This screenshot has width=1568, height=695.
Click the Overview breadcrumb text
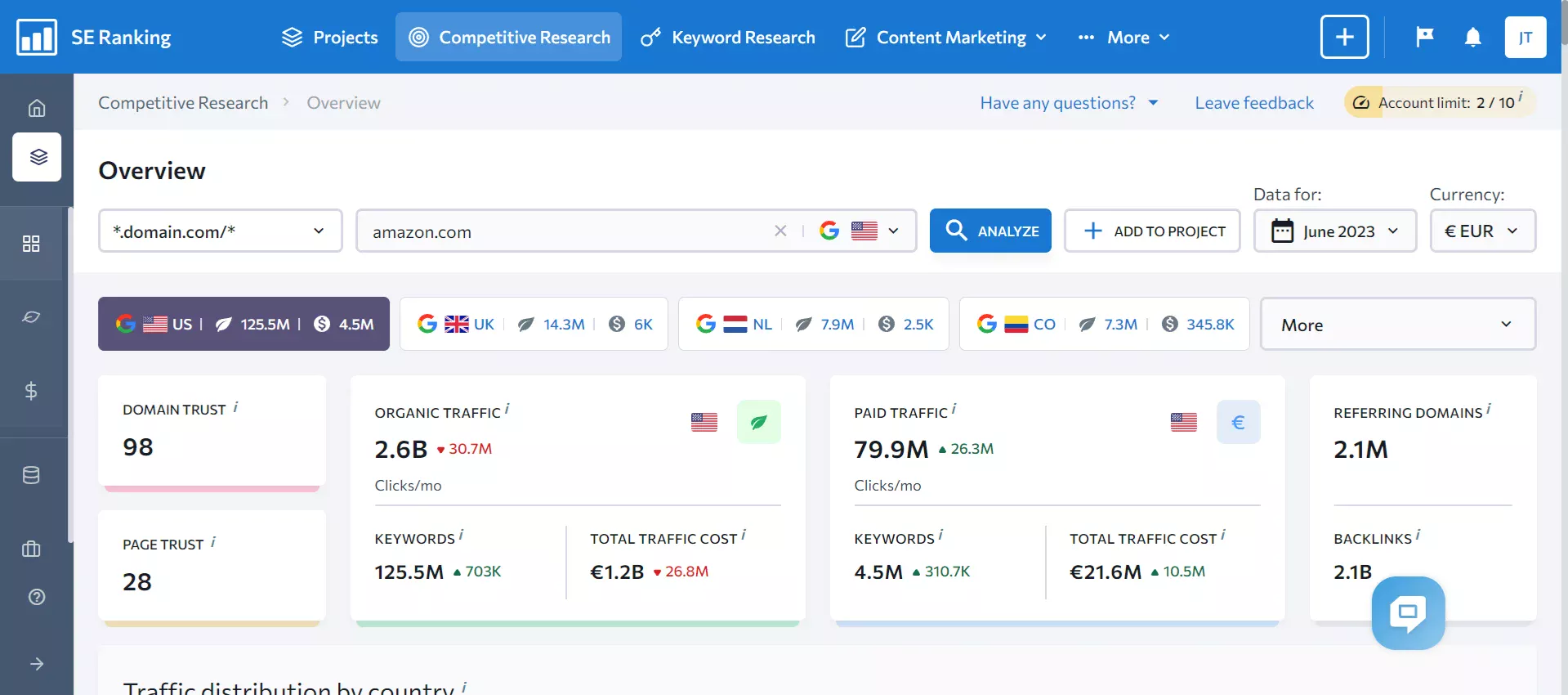pos(343,103)
